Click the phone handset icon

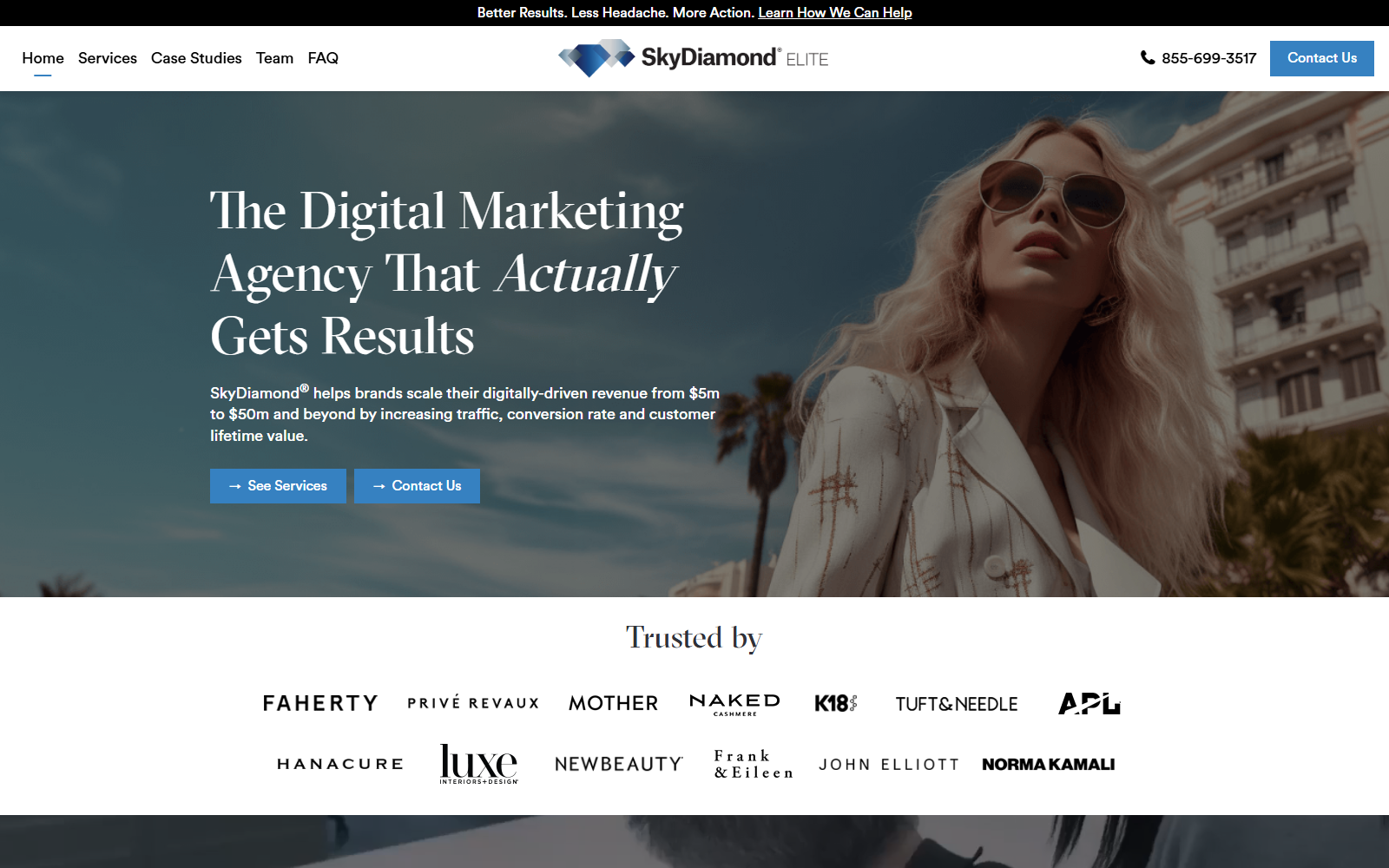[x=1148, y=58]
